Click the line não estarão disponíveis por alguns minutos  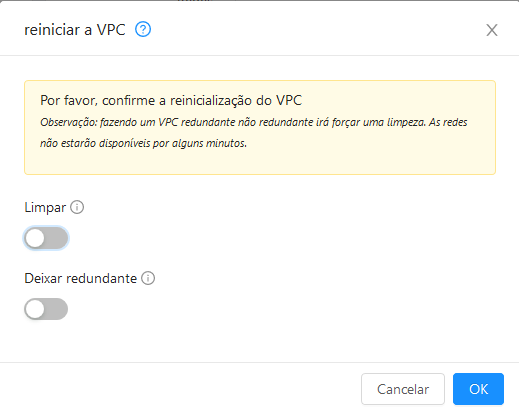[143, 143]
